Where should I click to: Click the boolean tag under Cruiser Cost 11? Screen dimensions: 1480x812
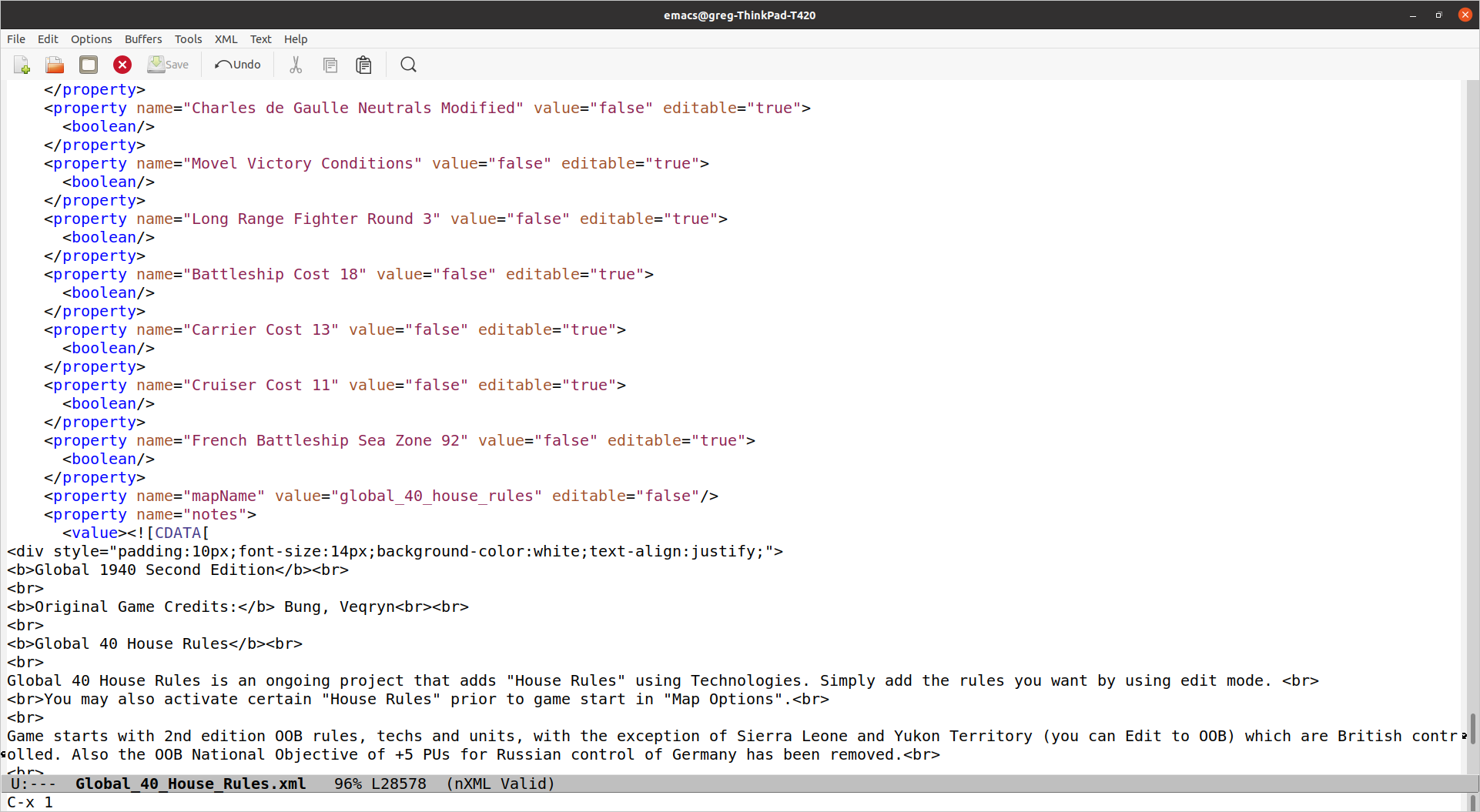coord(109,403)
